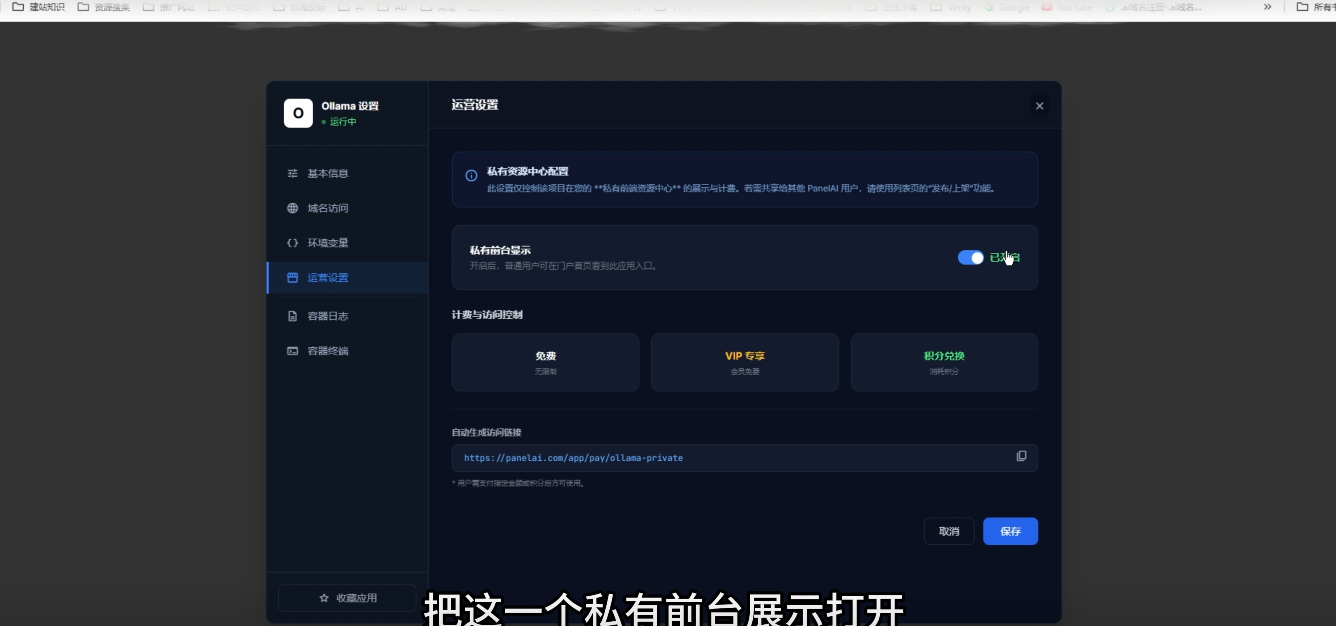Open the 域名访问 sidebar item
The width and height of the screenshot is (1336, 626).
(x=347, y=208)
